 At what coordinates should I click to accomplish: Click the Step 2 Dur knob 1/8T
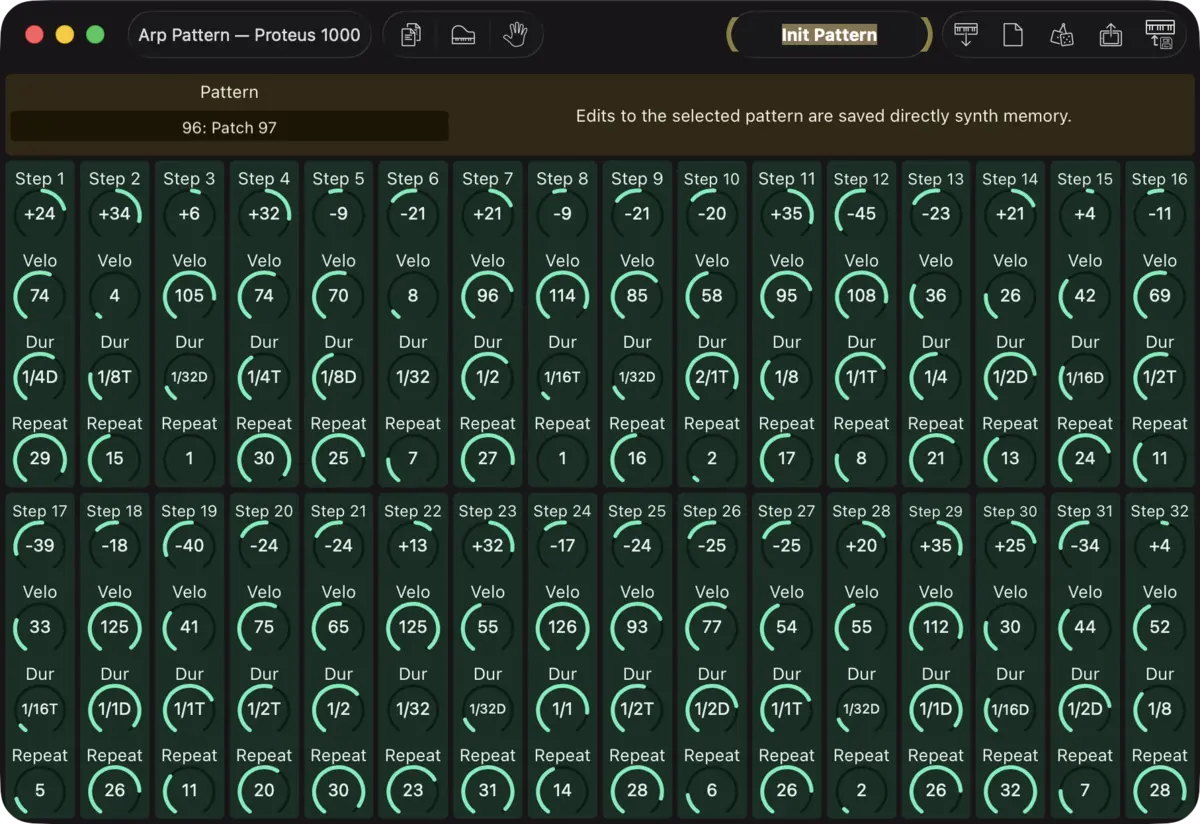[115, 377]
